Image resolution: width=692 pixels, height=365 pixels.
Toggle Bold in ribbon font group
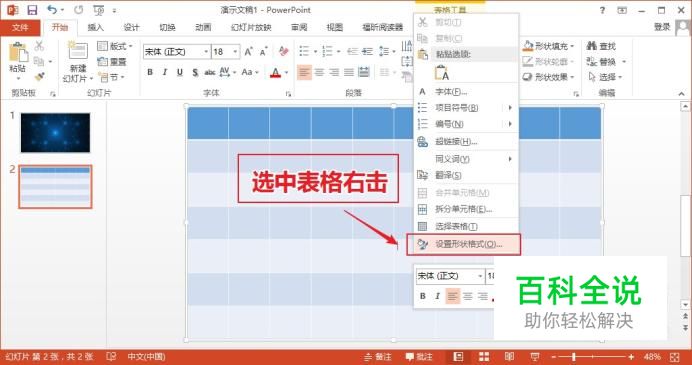150,72
